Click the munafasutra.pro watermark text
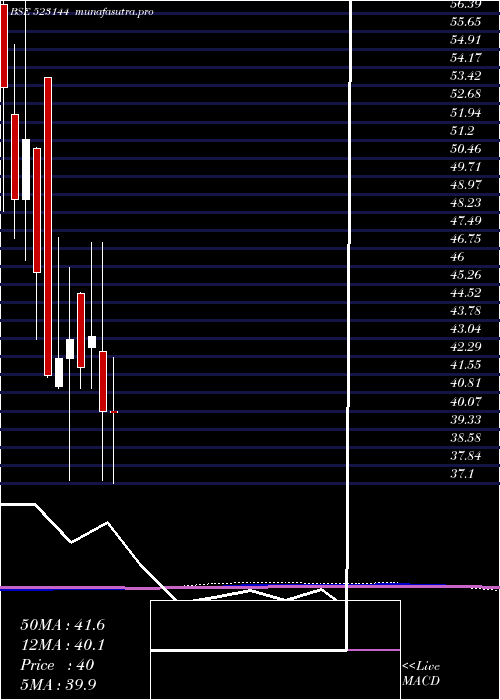 point(116,12)
